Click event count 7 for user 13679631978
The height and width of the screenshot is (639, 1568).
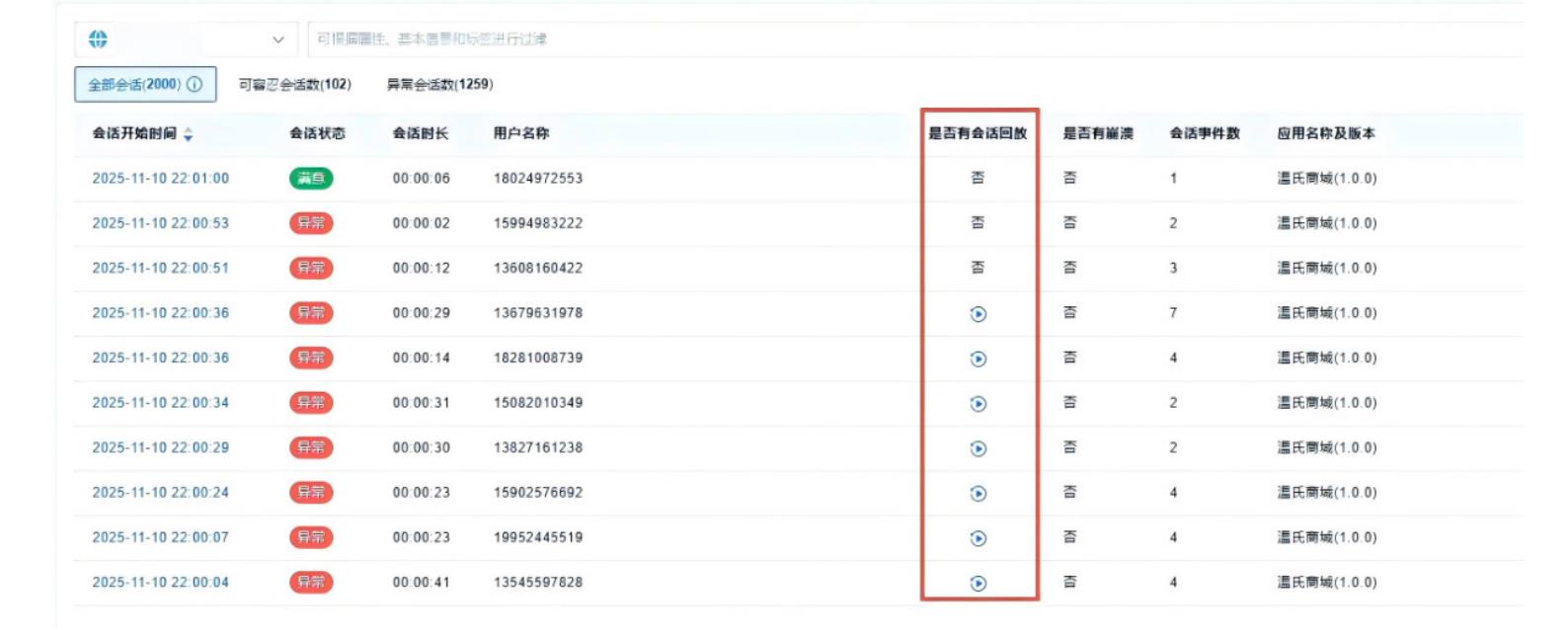(x=1173, y=313)
